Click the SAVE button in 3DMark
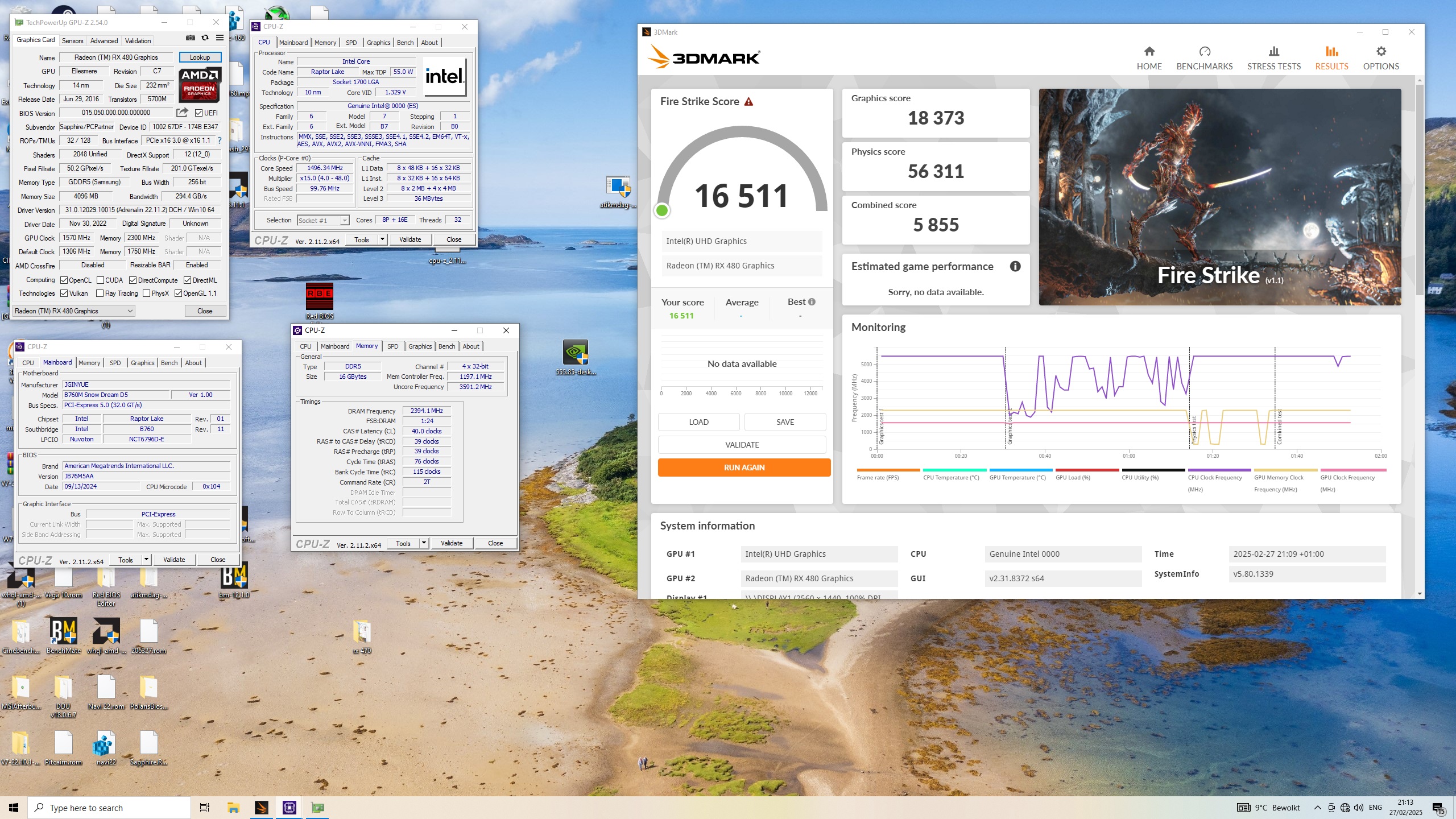 tap(785, 422)
